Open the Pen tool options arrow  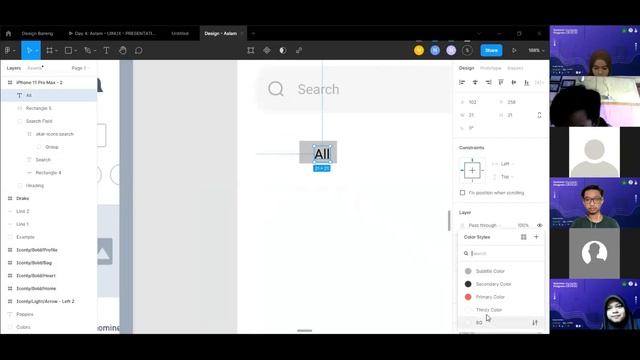[95, 51]
